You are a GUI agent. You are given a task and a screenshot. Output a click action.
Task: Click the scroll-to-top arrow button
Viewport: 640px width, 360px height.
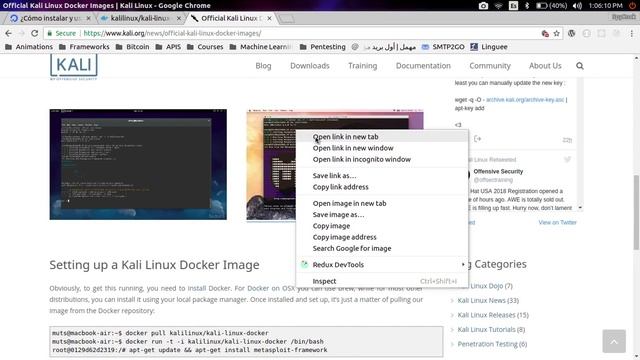tap(614, 341)
